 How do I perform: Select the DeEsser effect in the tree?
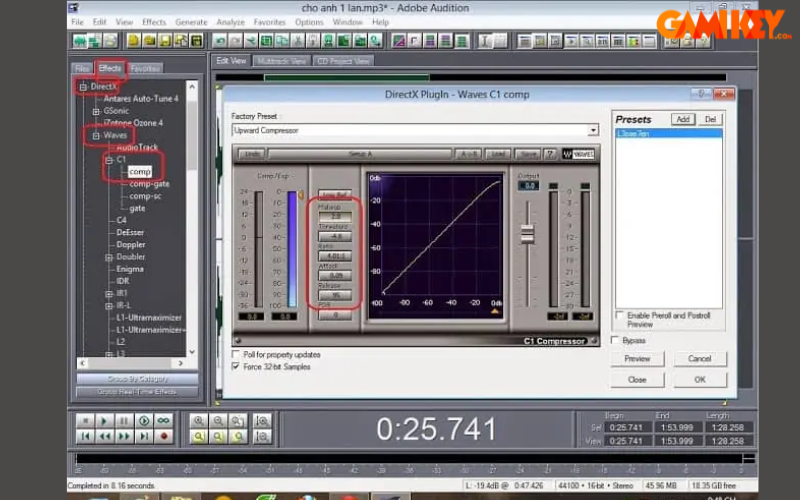click(130, 233)
